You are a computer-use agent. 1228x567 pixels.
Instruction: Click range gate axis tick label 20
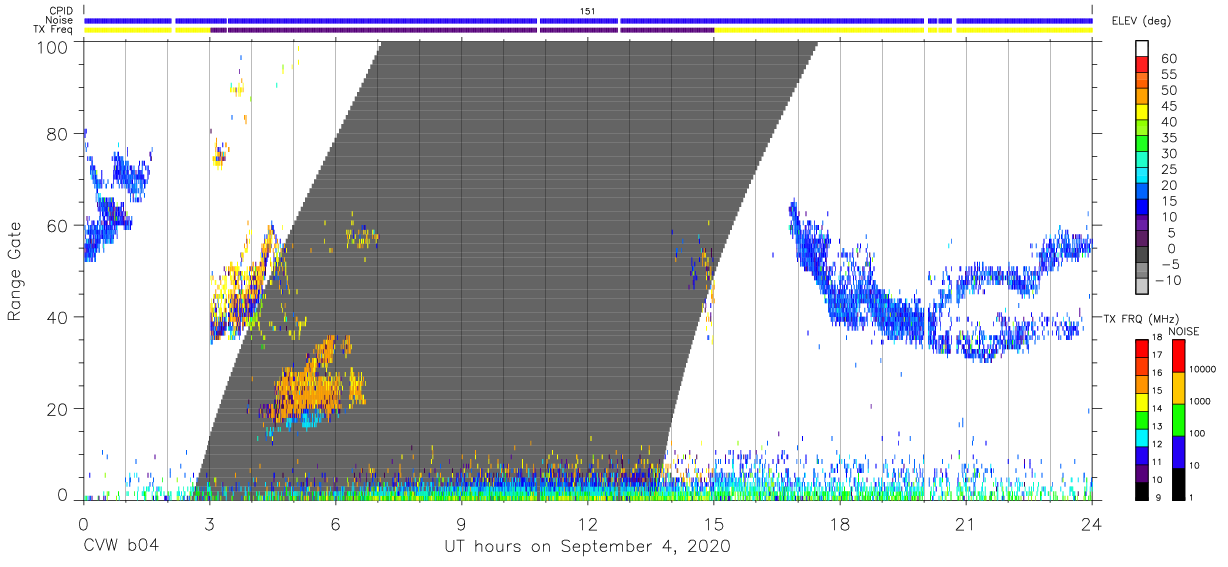57,409
